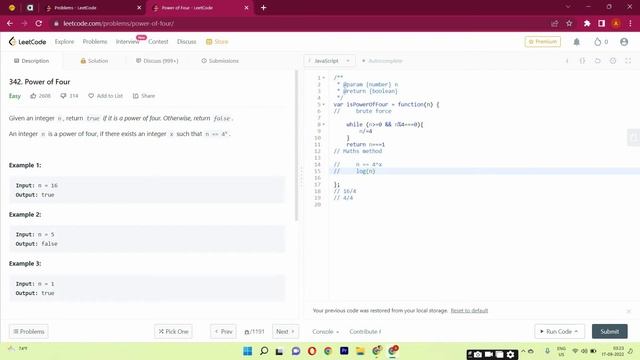Click Contribute link

coord(365,331)
